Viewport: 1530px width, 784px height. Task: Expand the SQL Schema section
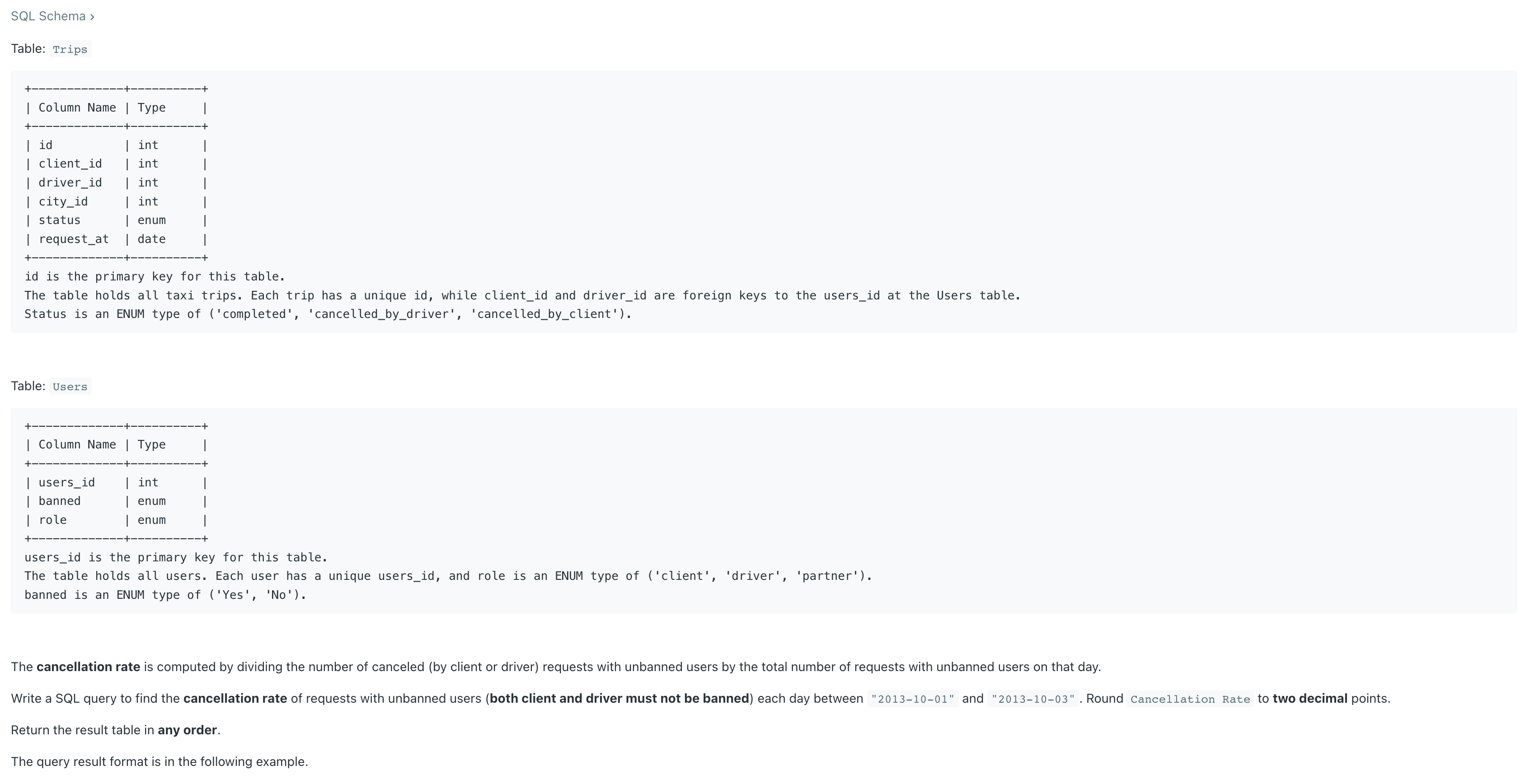52,16
